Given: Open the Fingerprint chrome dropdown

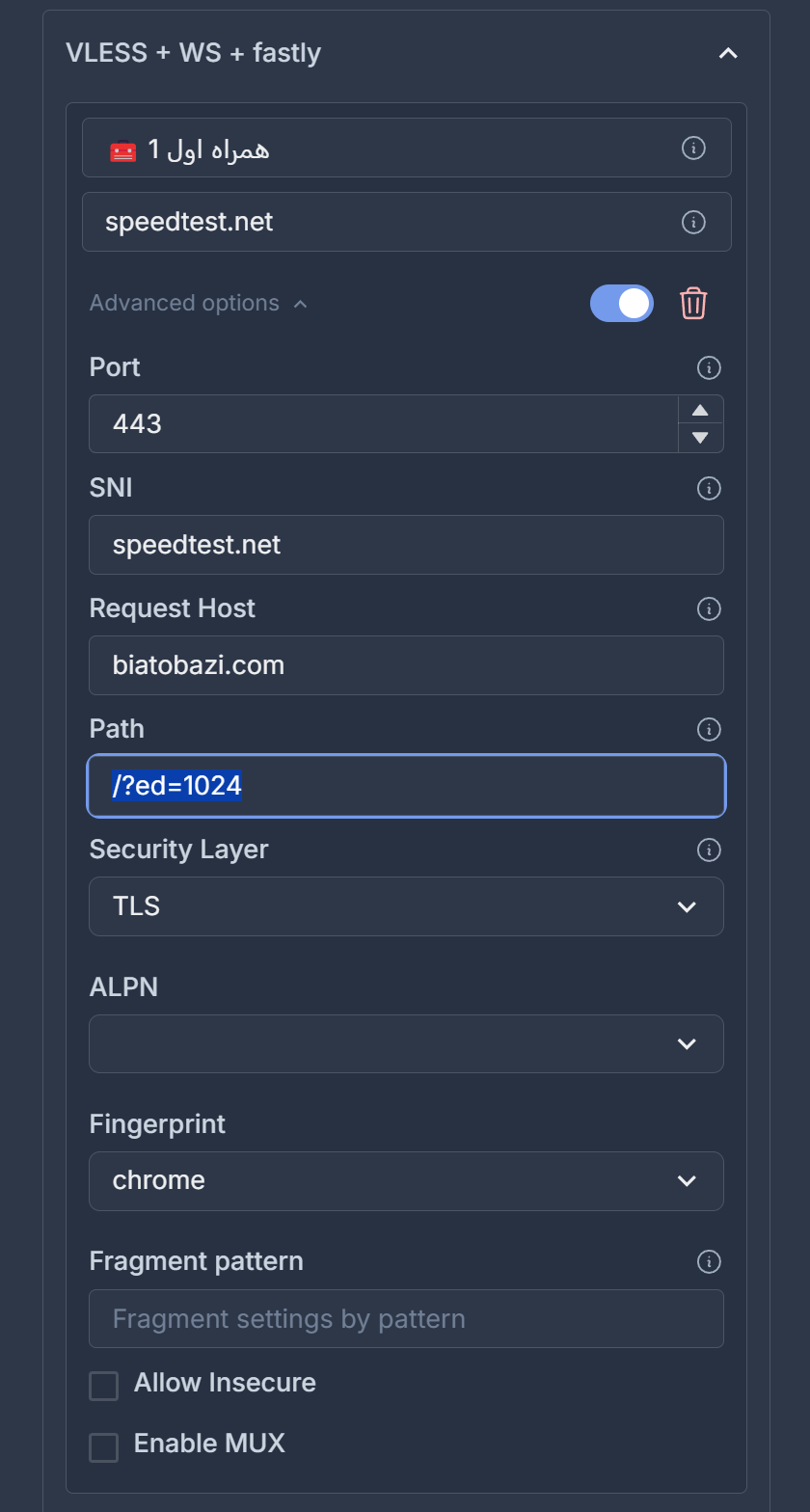Looking at the screenshot, I should 406,1180.
